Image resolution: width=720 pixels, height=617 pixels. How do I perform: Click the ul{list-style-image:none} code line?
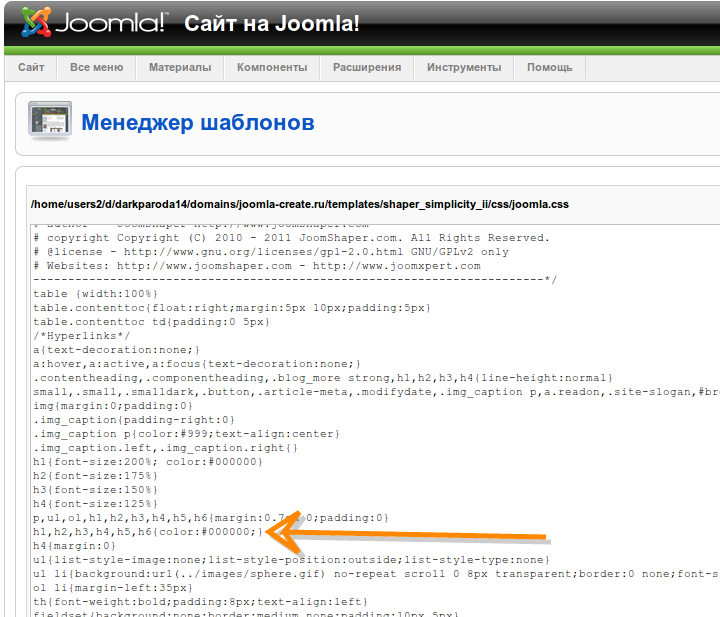pos(290,560)
